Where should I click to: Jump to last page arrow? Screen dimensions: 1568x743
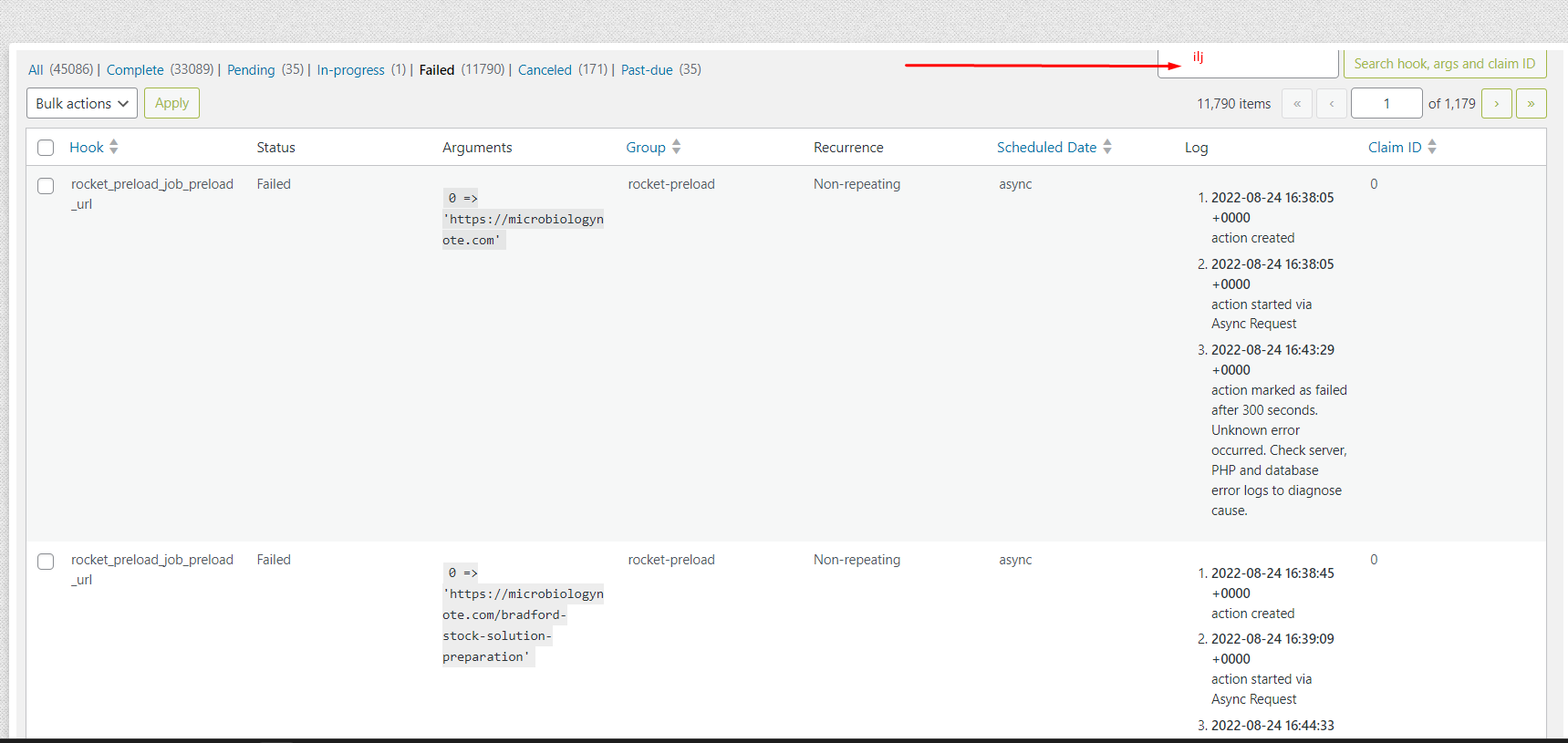(x=1531, y=103)
